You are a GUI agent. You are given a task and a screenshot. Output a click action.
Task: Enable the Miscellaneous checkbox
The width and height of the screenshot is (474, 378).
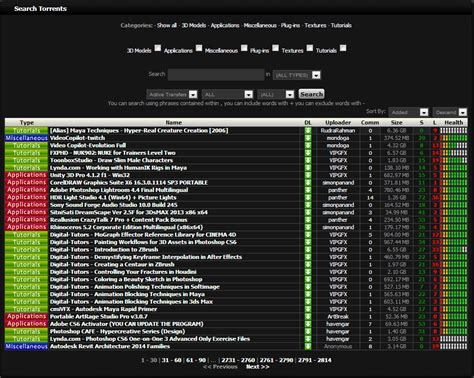[244, 48]
